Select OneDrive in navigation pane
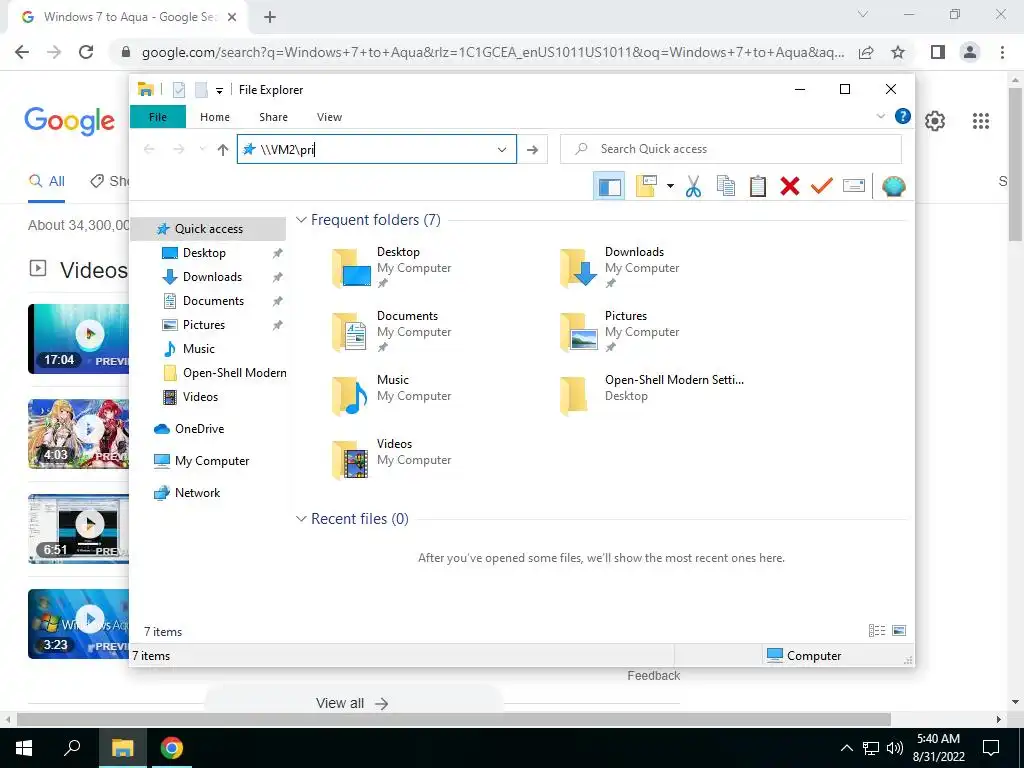This screenshot has height=768, width=1024. (199, 429)
